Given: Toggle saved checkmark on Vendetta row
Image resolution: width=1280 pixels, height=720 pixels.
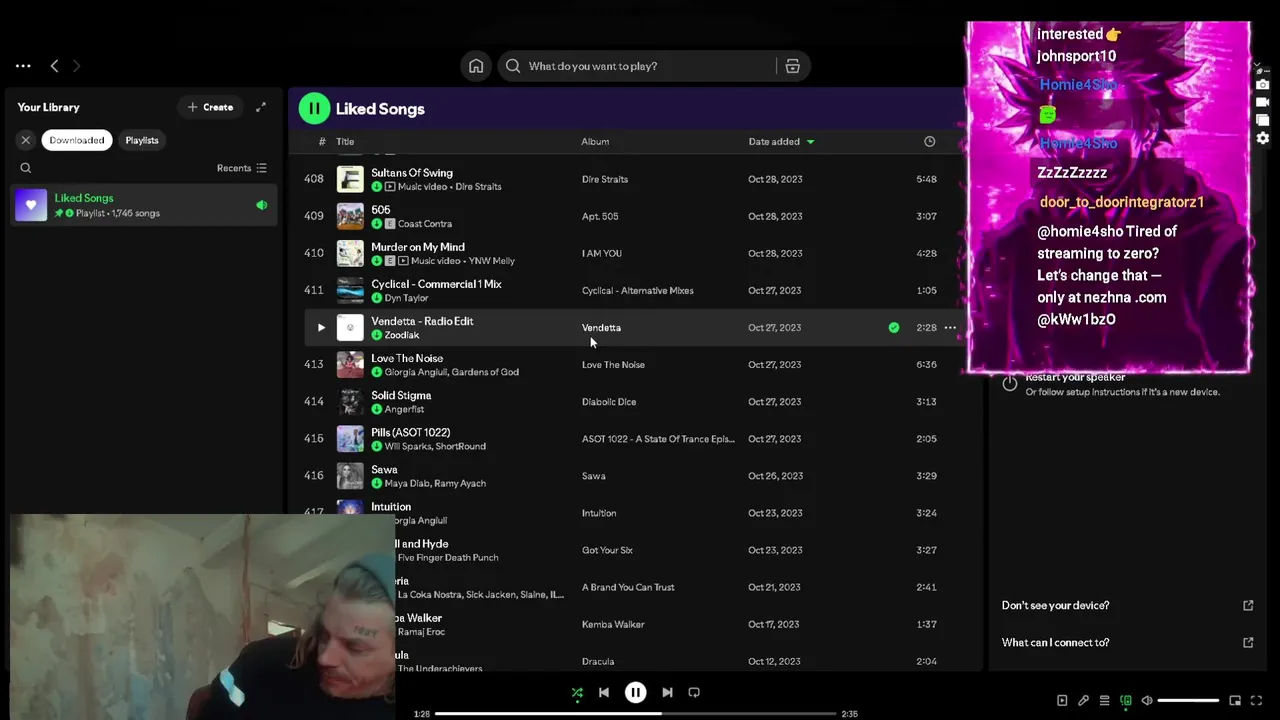Looking at the screenshot, I should [x=894, y=327].
